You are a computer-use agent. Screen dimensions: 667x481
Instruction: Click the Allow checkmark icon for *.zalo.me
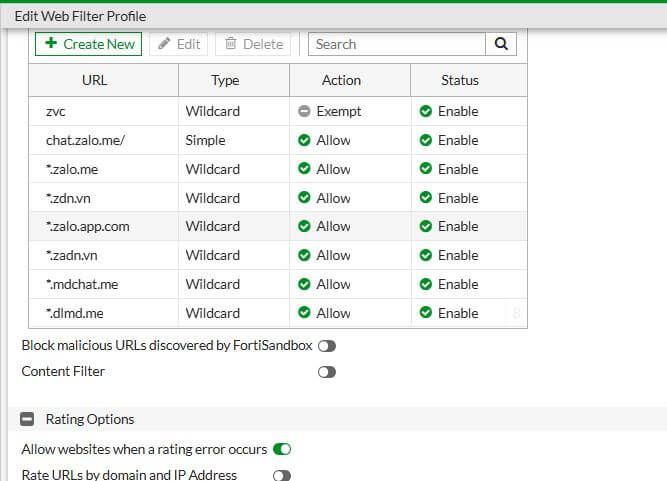tap(304, 168)
